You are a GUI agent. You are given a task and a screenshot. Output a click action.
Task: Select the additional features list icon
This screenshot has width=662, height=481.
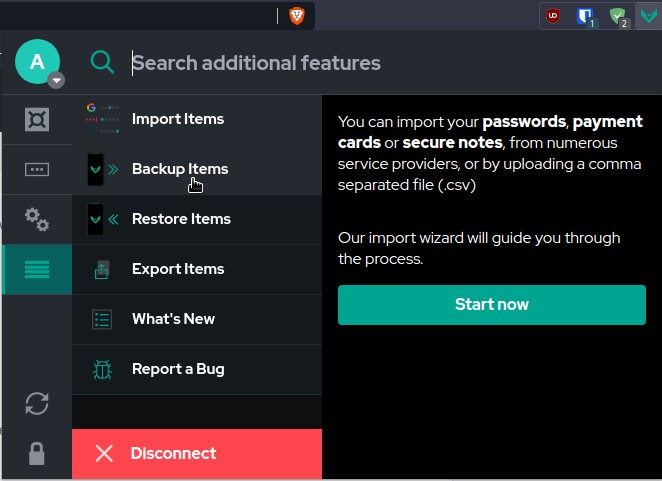[x=37, y=269]
